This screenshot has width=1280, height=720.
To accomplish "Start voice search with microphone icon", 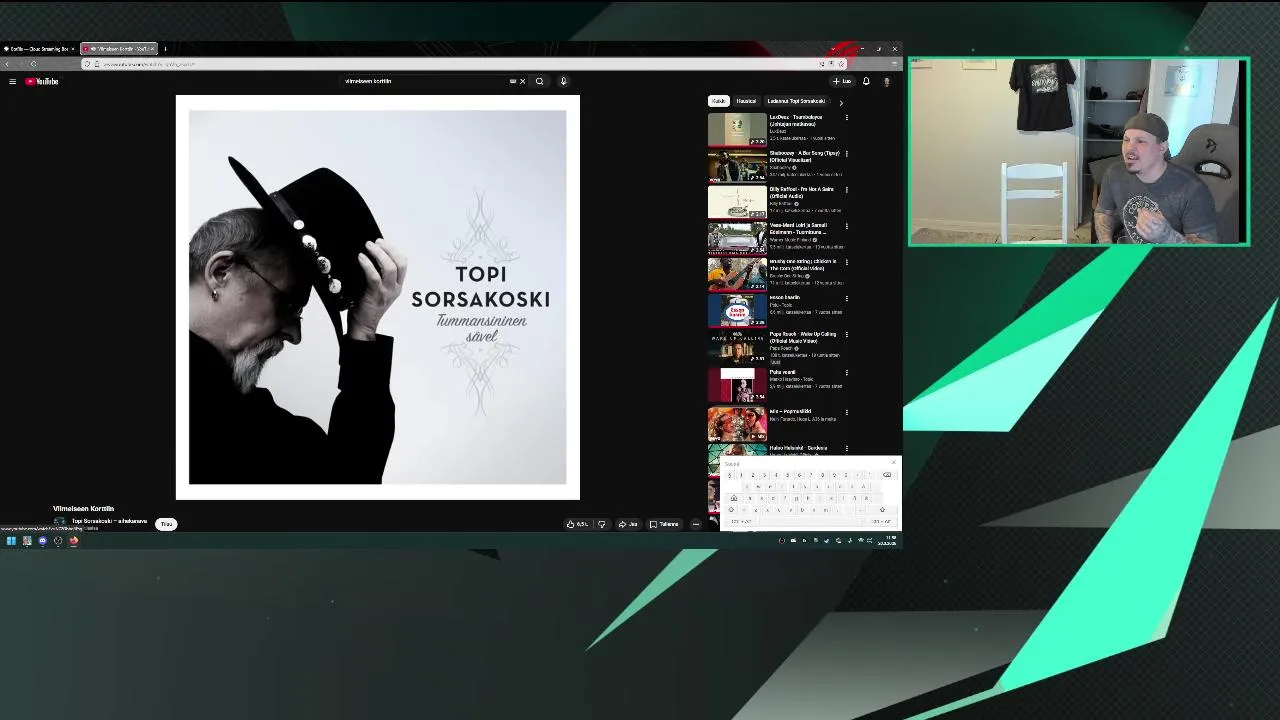I will 563,81.
